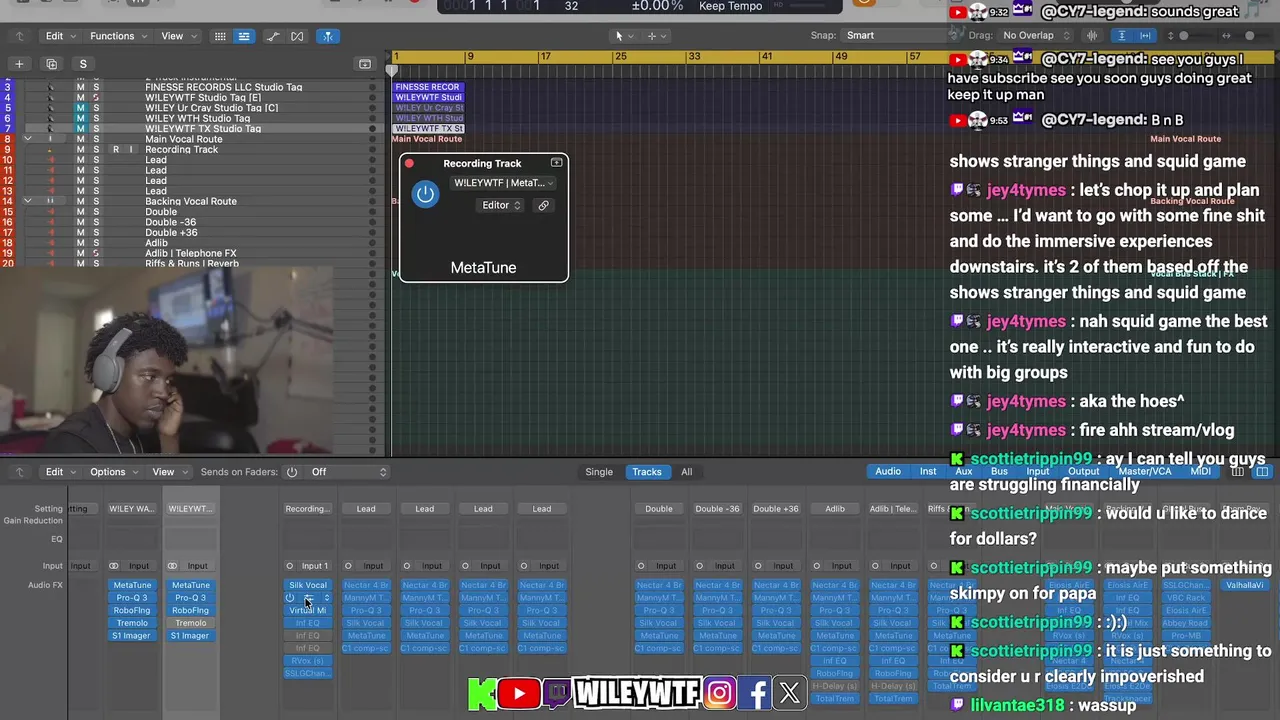Click bar 9 on the ruler
Viewport: 1280px width, 720px height.
[469, 57]
